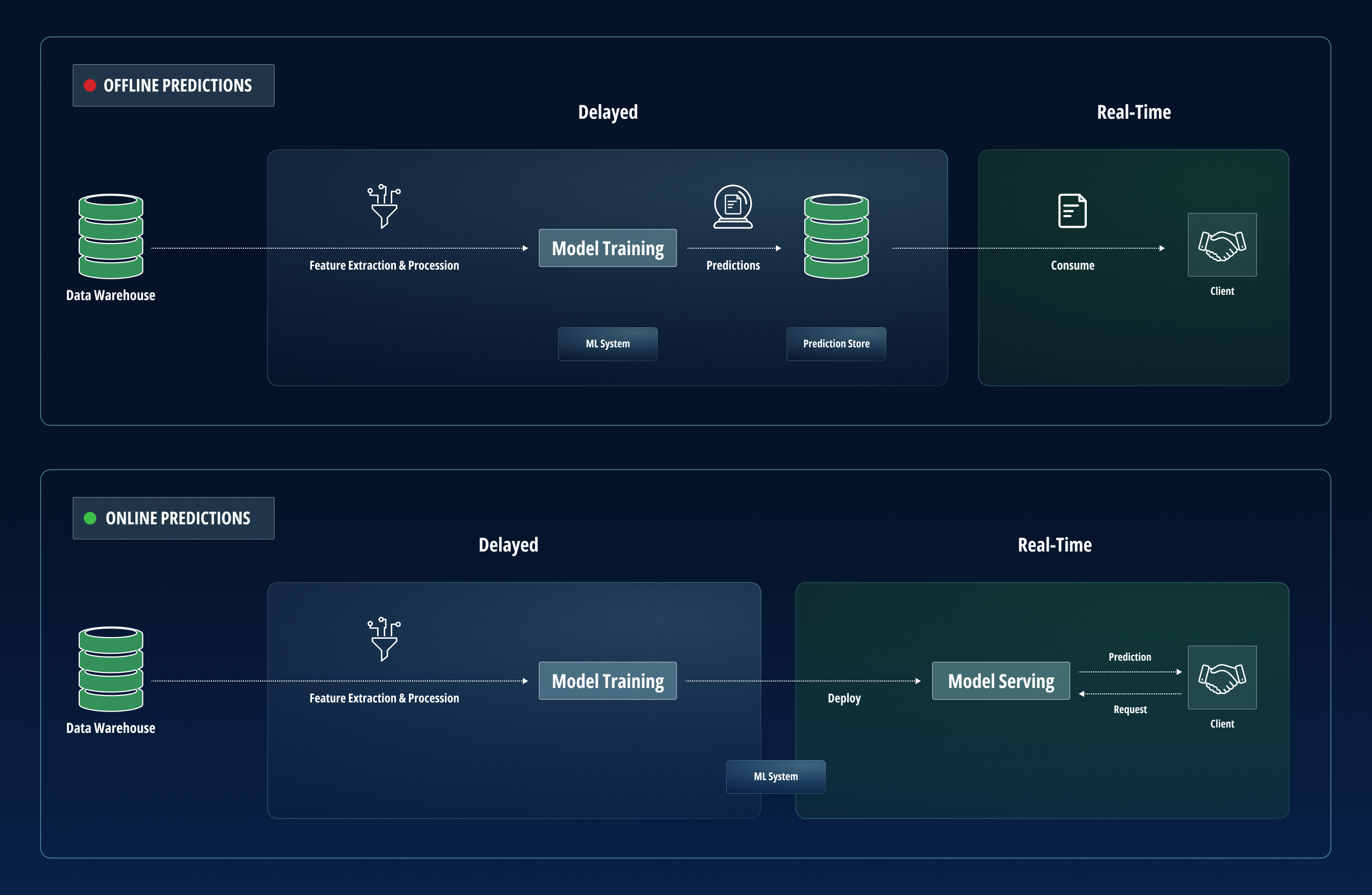Click the green Online Predictions status dot
Screen dimensions: 1372x895
click(90, 518)
